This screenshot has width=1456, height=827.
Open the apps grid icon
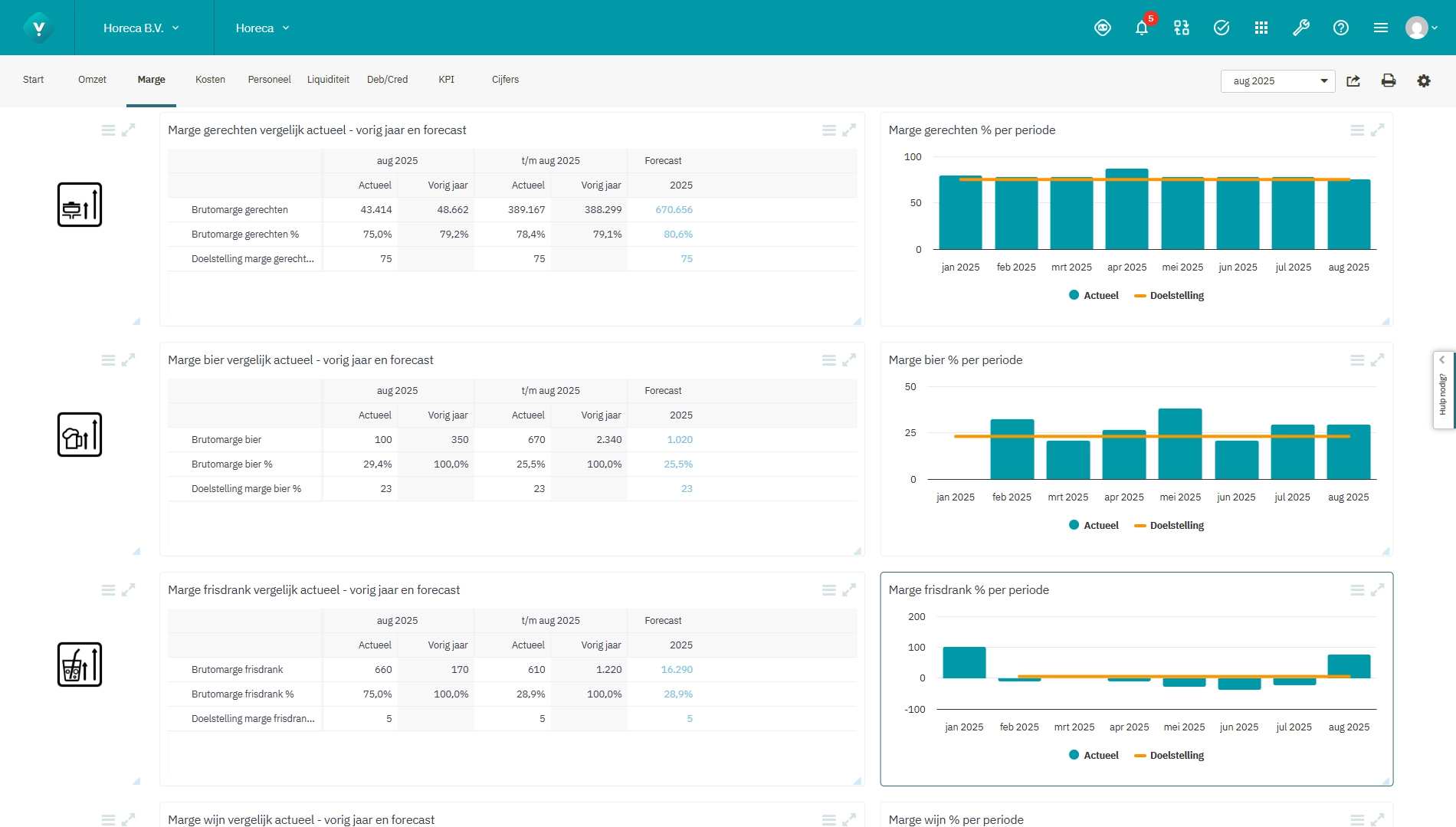[1261, 28]
